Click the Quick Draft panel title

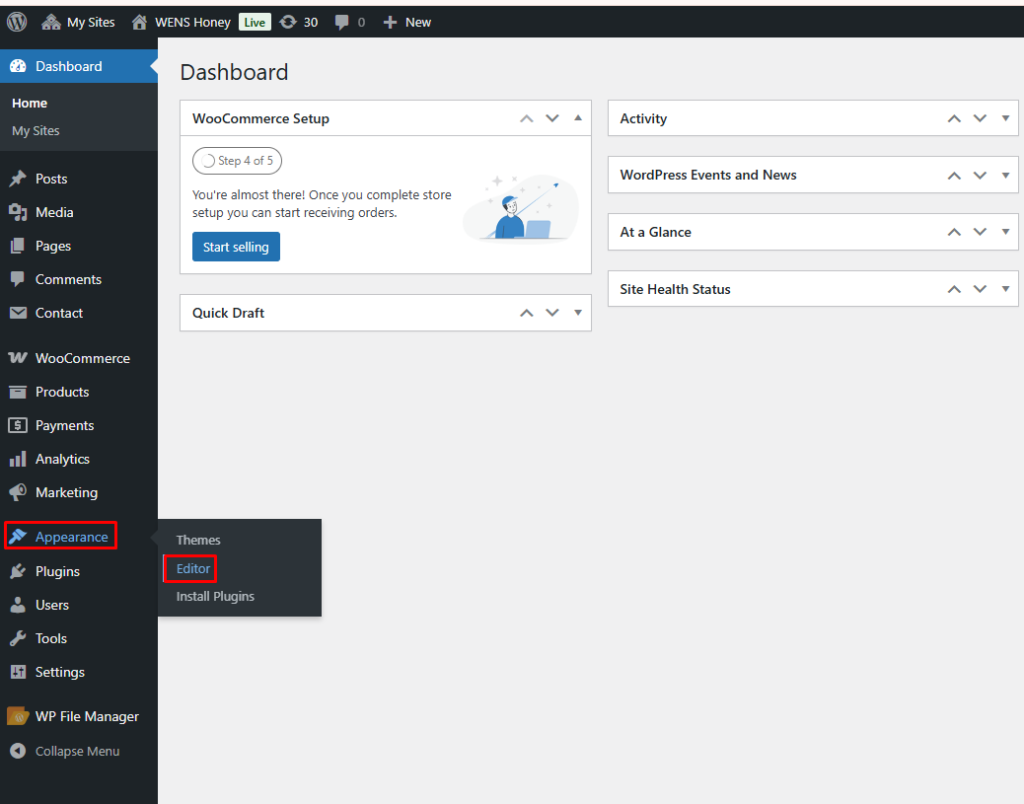[228, 313]
